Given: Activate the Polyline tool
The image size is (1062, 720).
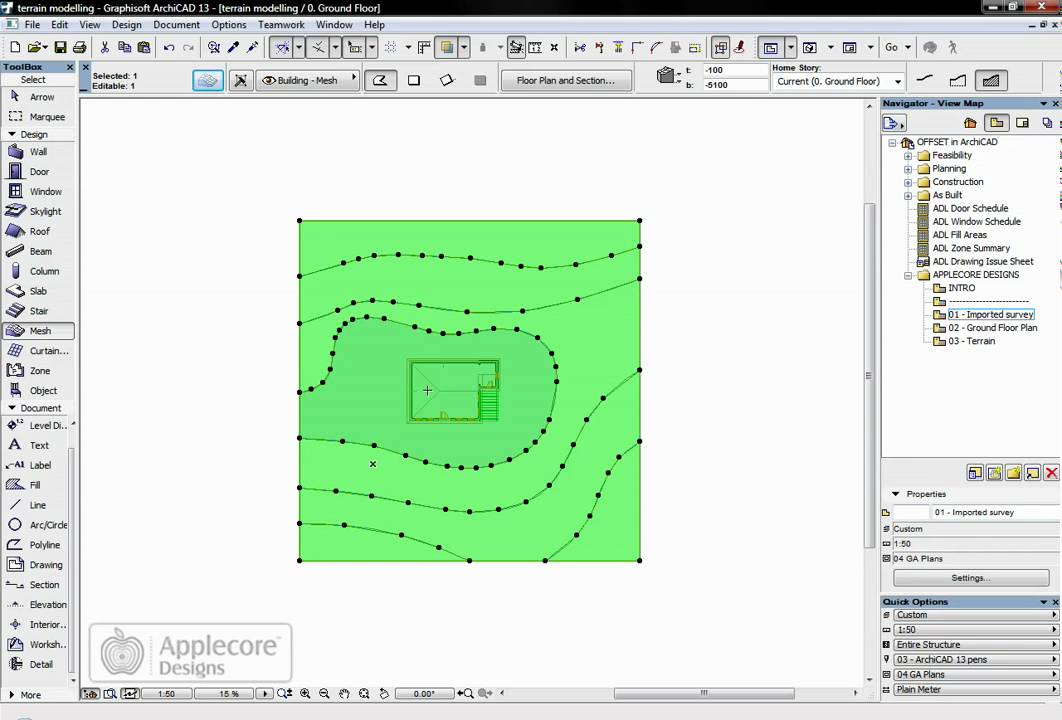Looking at the screenshot, I should pos(37,545).
